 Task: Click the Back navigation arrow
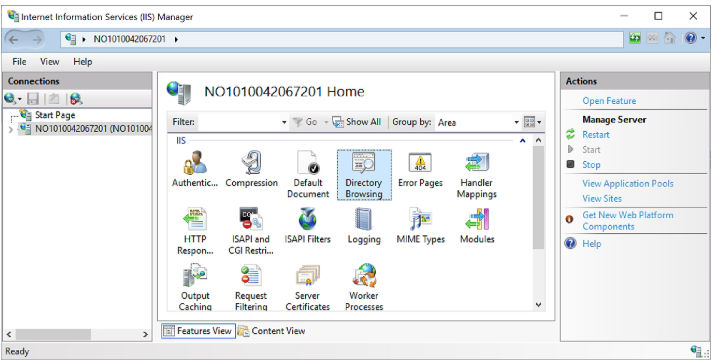point(14,40)
